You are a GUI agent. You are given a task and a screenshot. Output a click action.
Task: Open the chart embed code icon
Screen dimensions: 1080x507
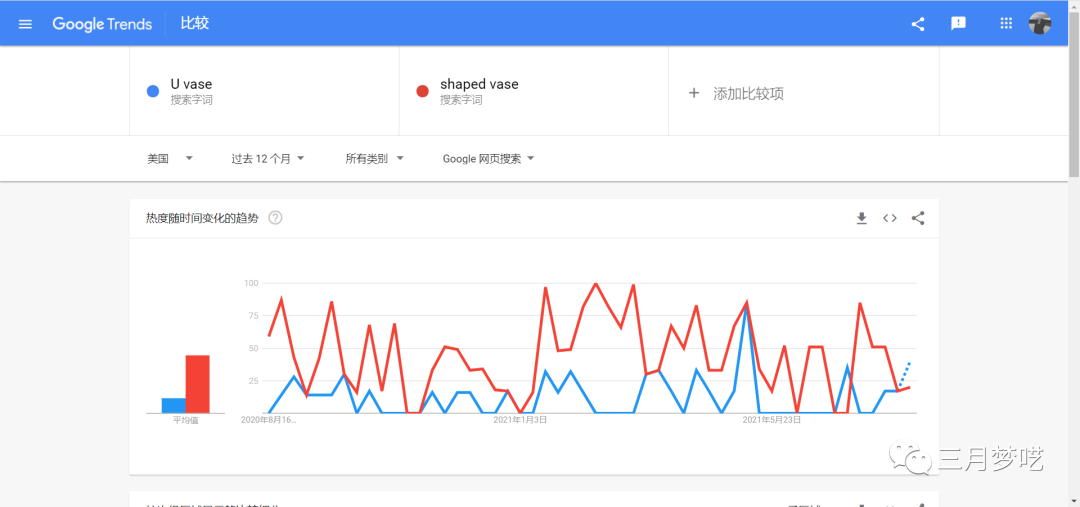coord(889,218)
